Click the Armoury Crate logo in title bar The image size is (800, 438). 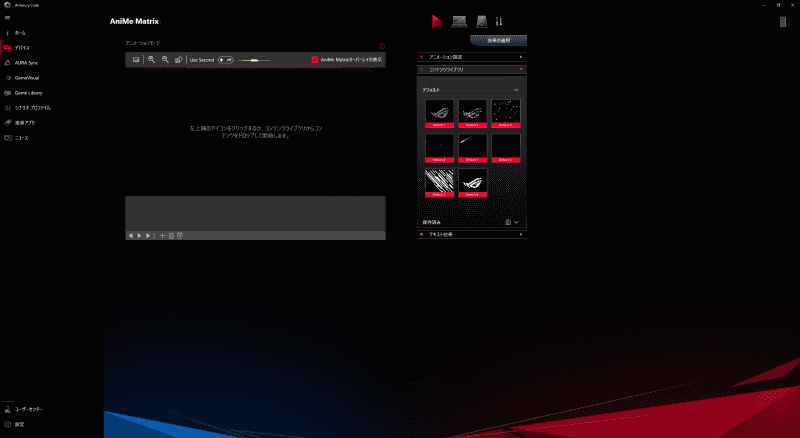pos(7,5)
